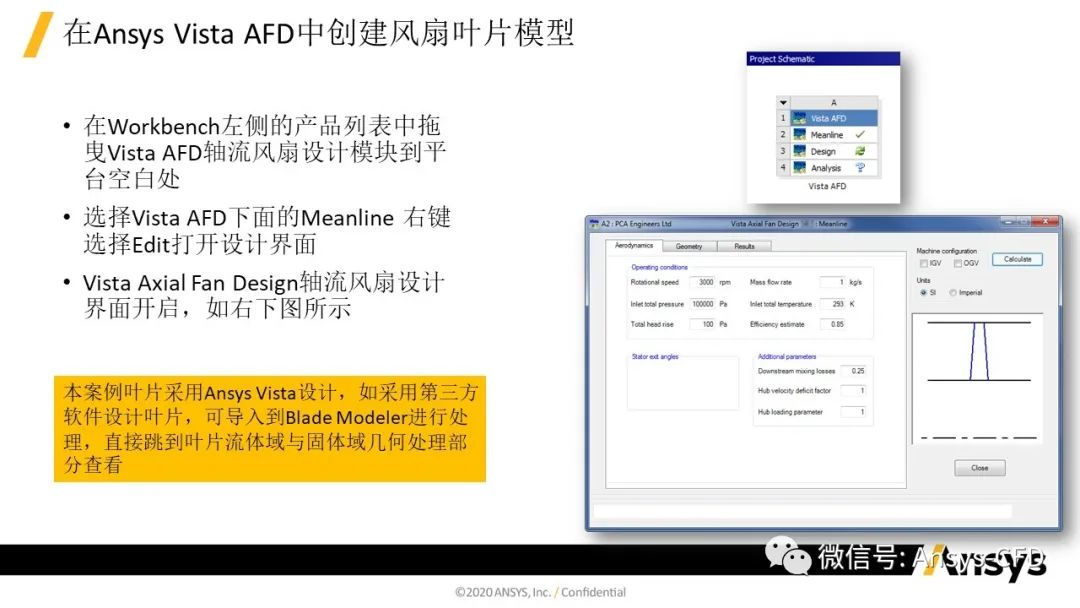This screenshot has width=1080, height=608.
Task: Select the Imperial units radio button
Action: pos(953,293)
